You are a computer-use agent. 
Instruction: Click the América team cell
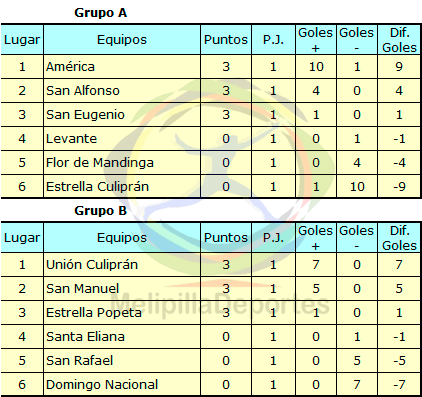(122, 67)
